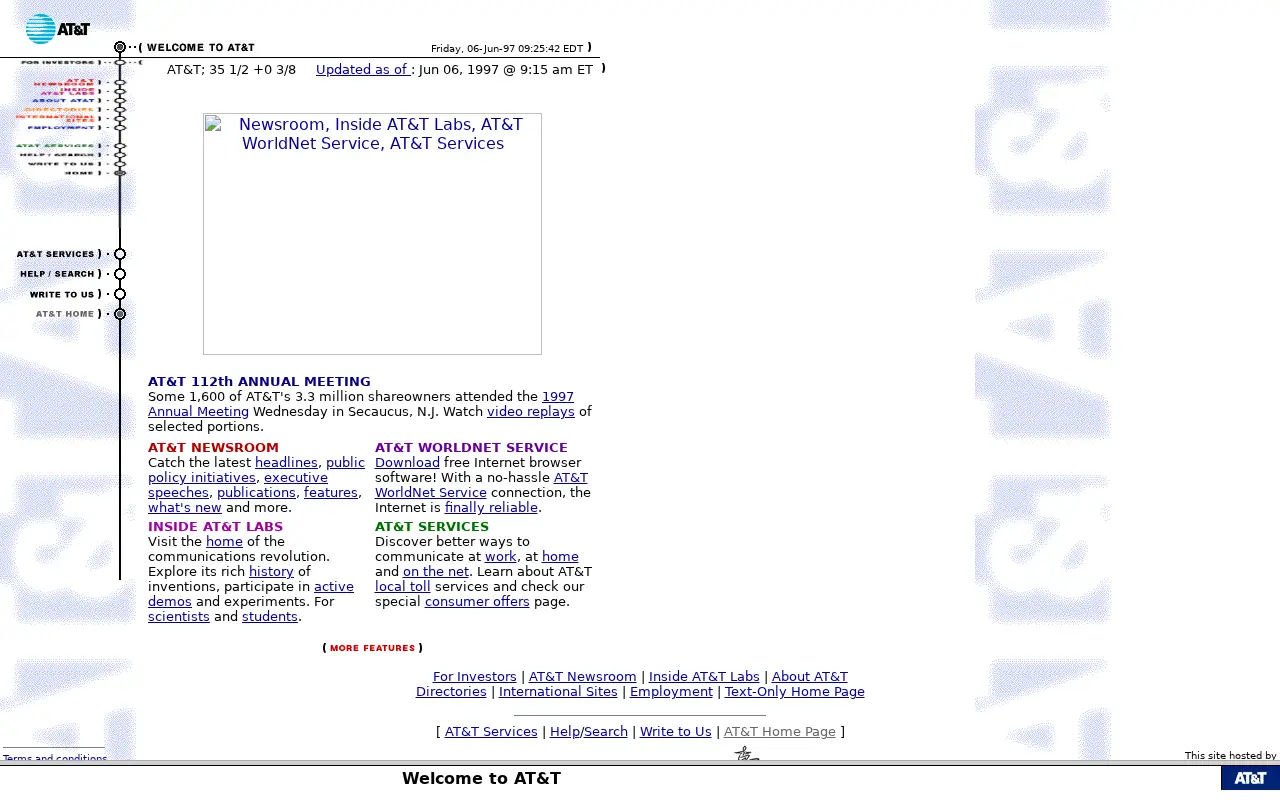Open the 'publications' link

[256, 492]
